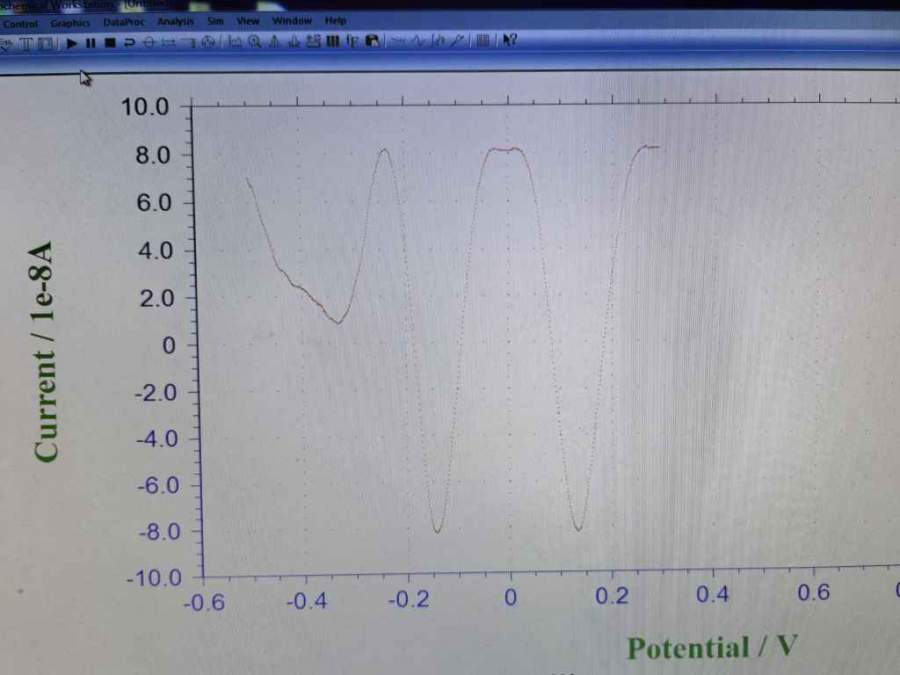Start the experiment with the Run icon
The image size is (900, 675).
click(x=71, y=43)
